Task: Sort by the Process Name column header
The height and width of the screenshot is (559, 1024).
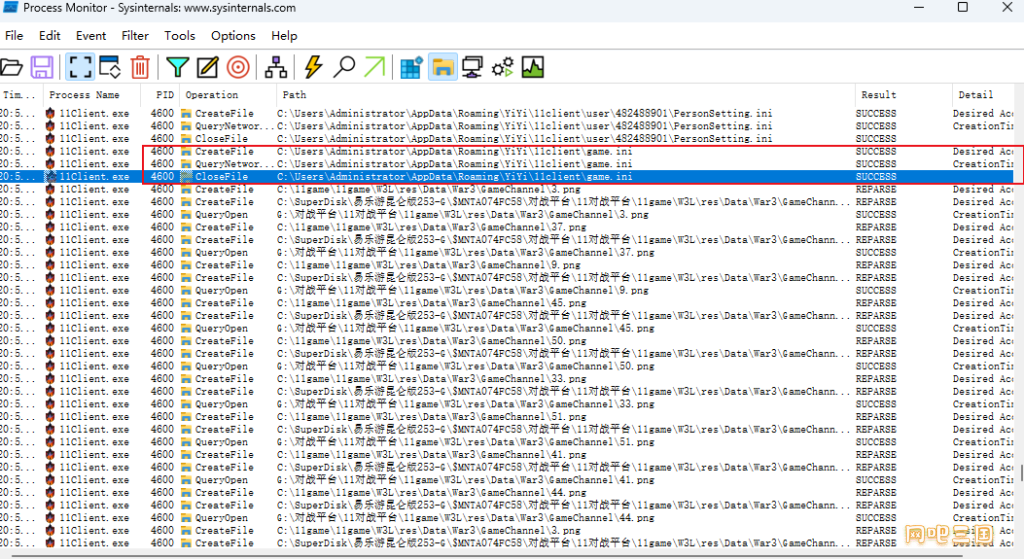Action: [92, 95]
